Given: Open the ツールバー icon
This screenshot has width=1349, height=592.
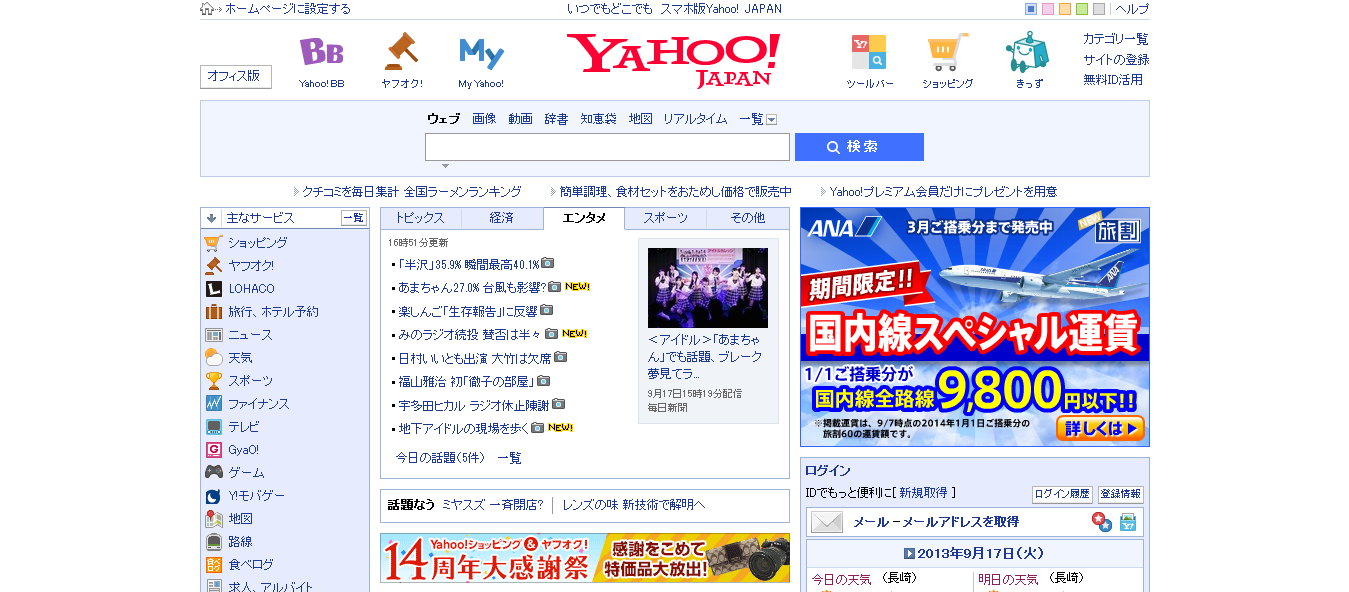Looking at the screenshot, I should pos(868,52).
